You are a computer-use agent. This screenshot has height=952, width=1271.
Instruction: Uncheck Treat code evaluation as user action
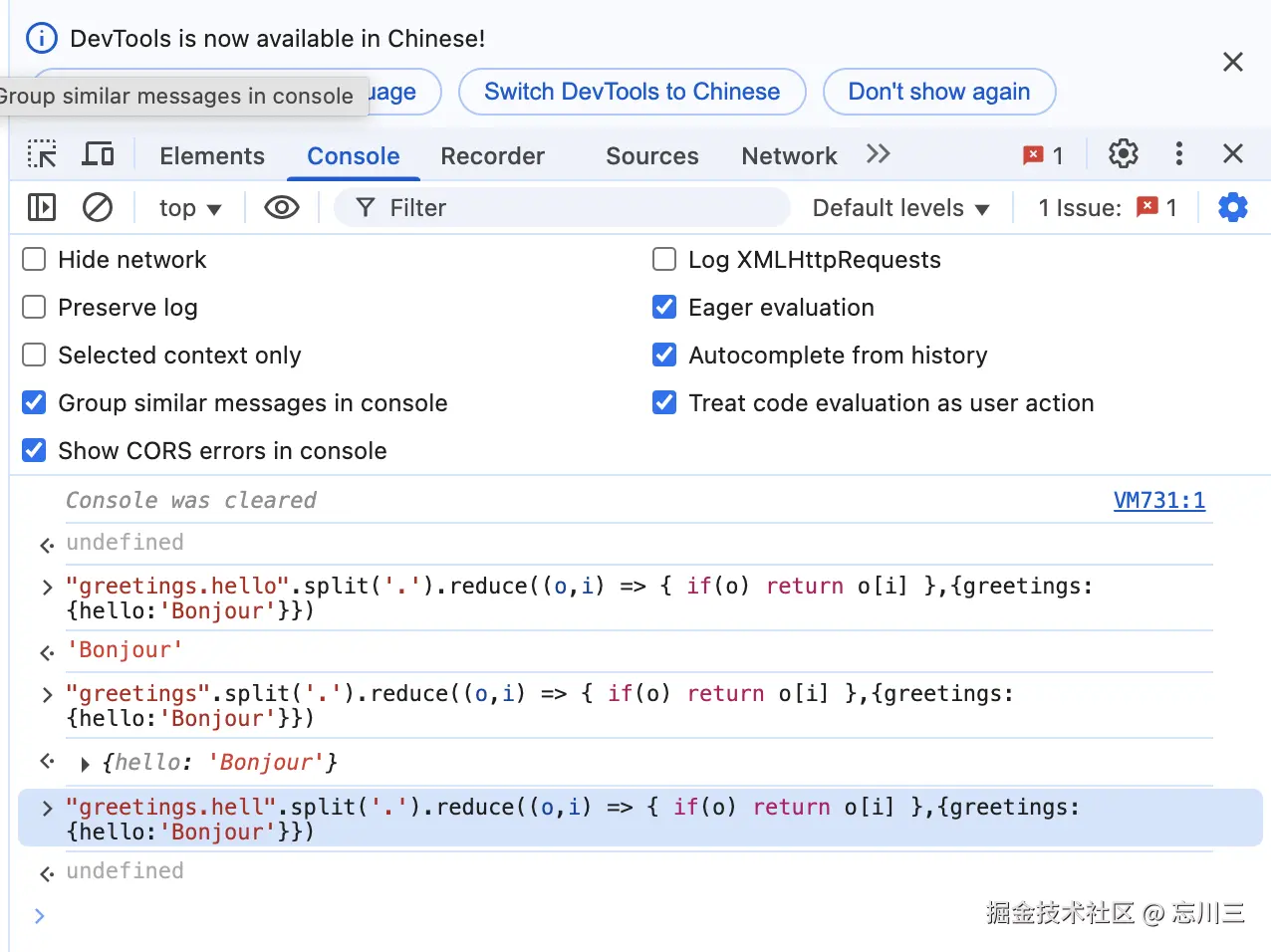point(664,403)
